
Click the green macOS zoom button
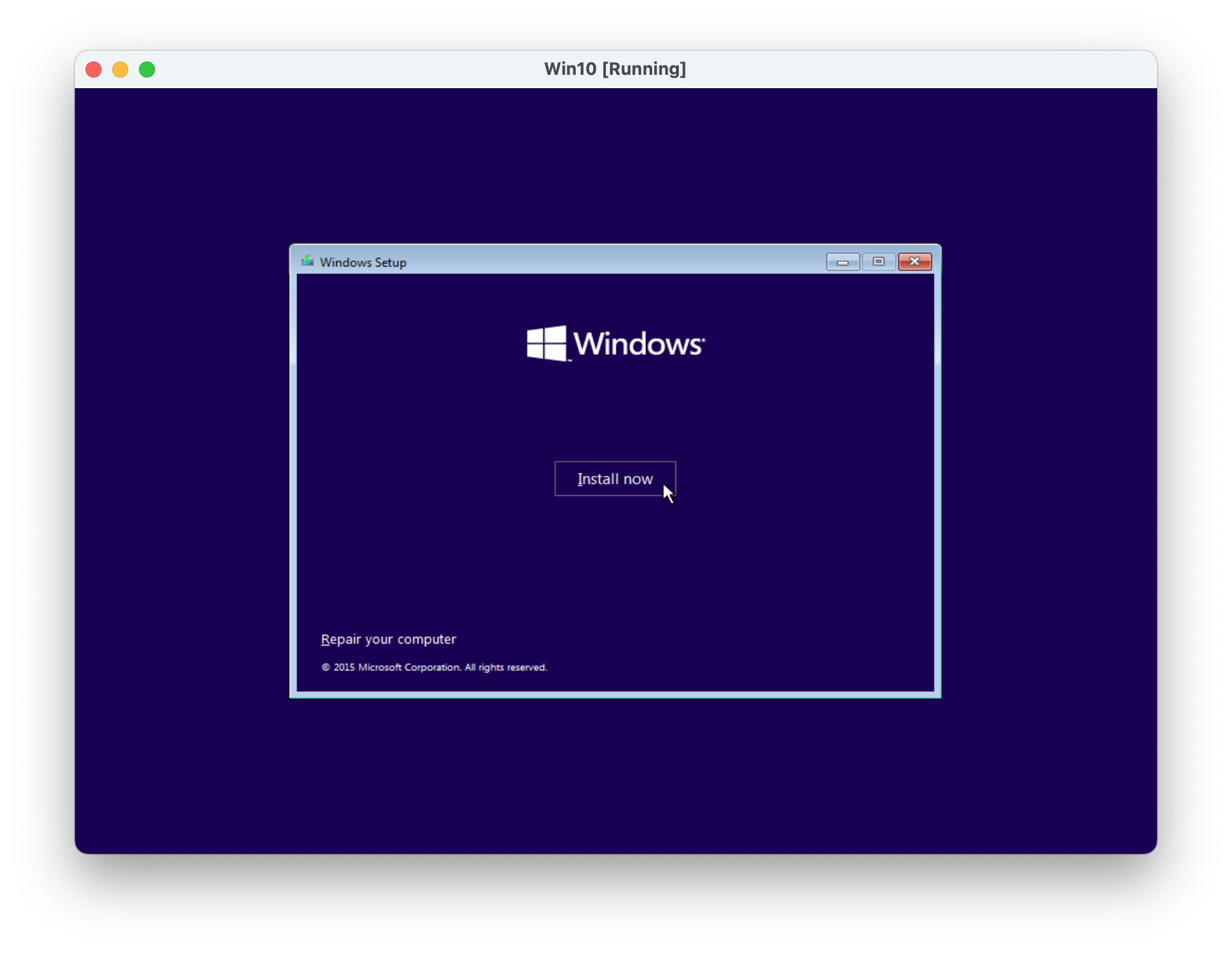click(x=147, y=70)
